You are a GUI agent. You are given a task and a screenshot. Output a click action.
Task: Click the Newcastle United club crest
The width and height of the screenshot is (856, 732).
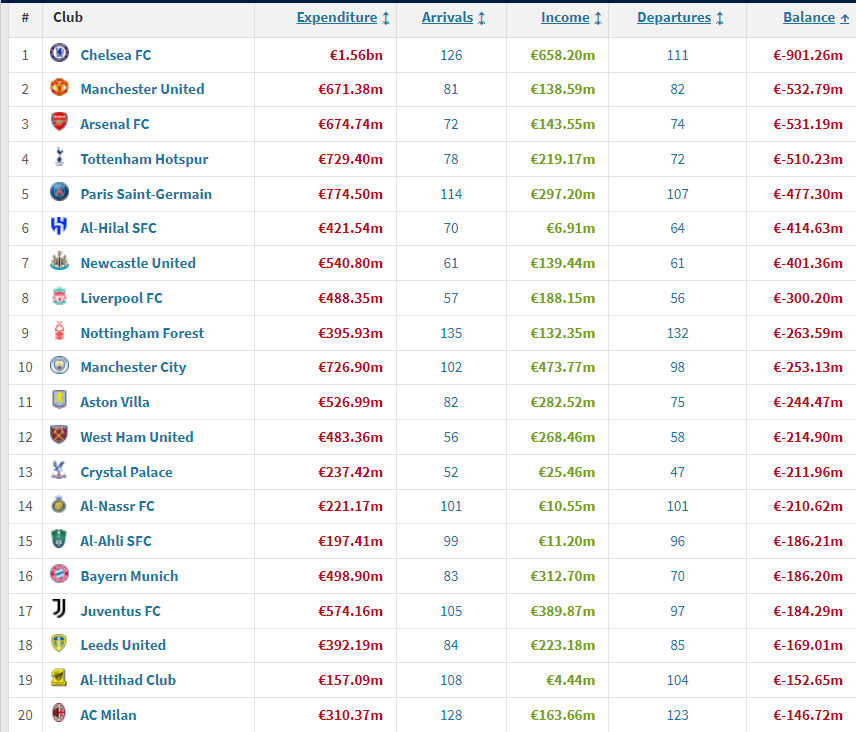[x=59, y=261]
